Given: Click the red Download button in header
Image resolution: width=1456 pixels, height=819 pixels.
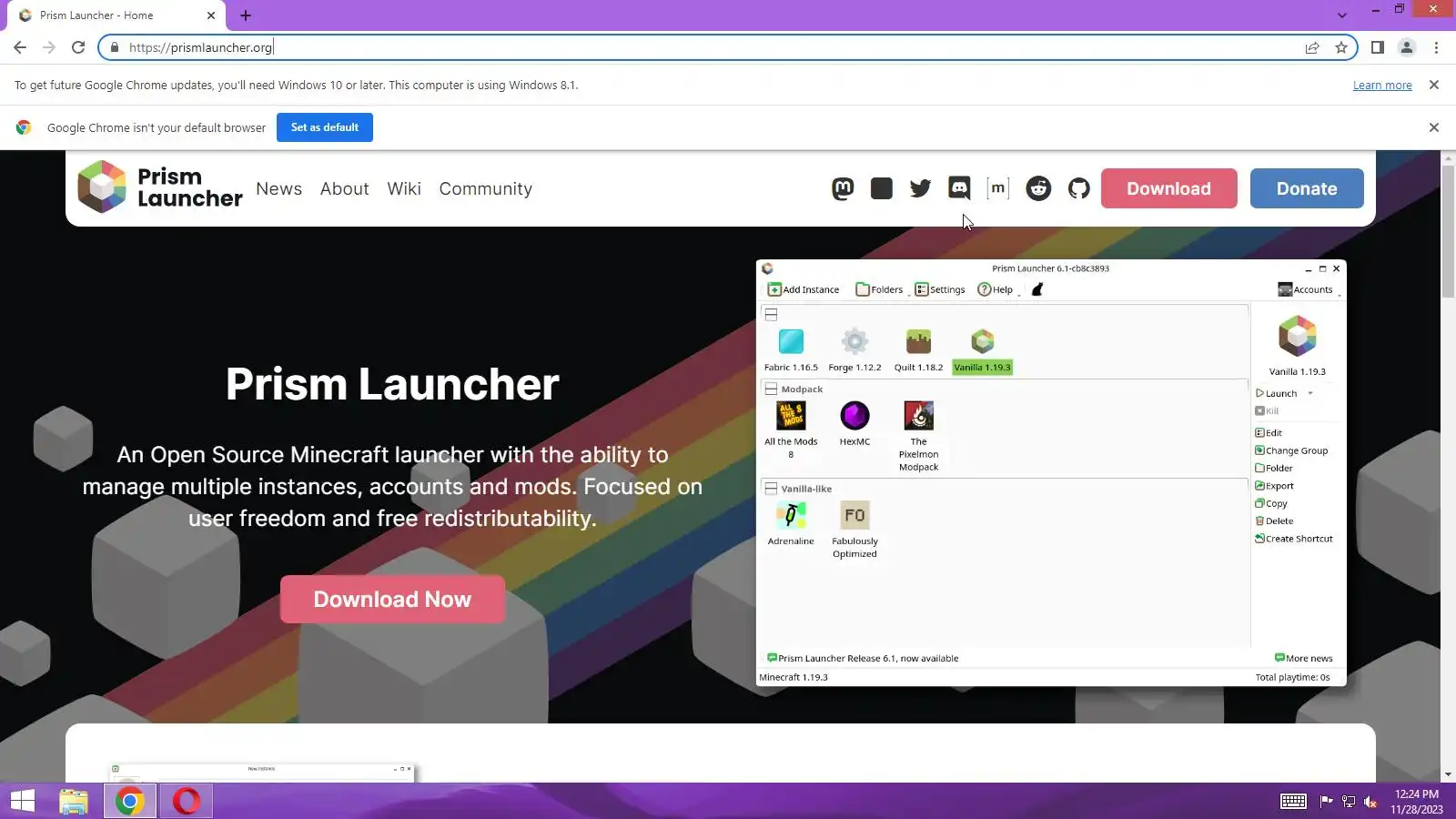Looking at the screenshot, I should pyautogui.click(x=1168, y=188).
